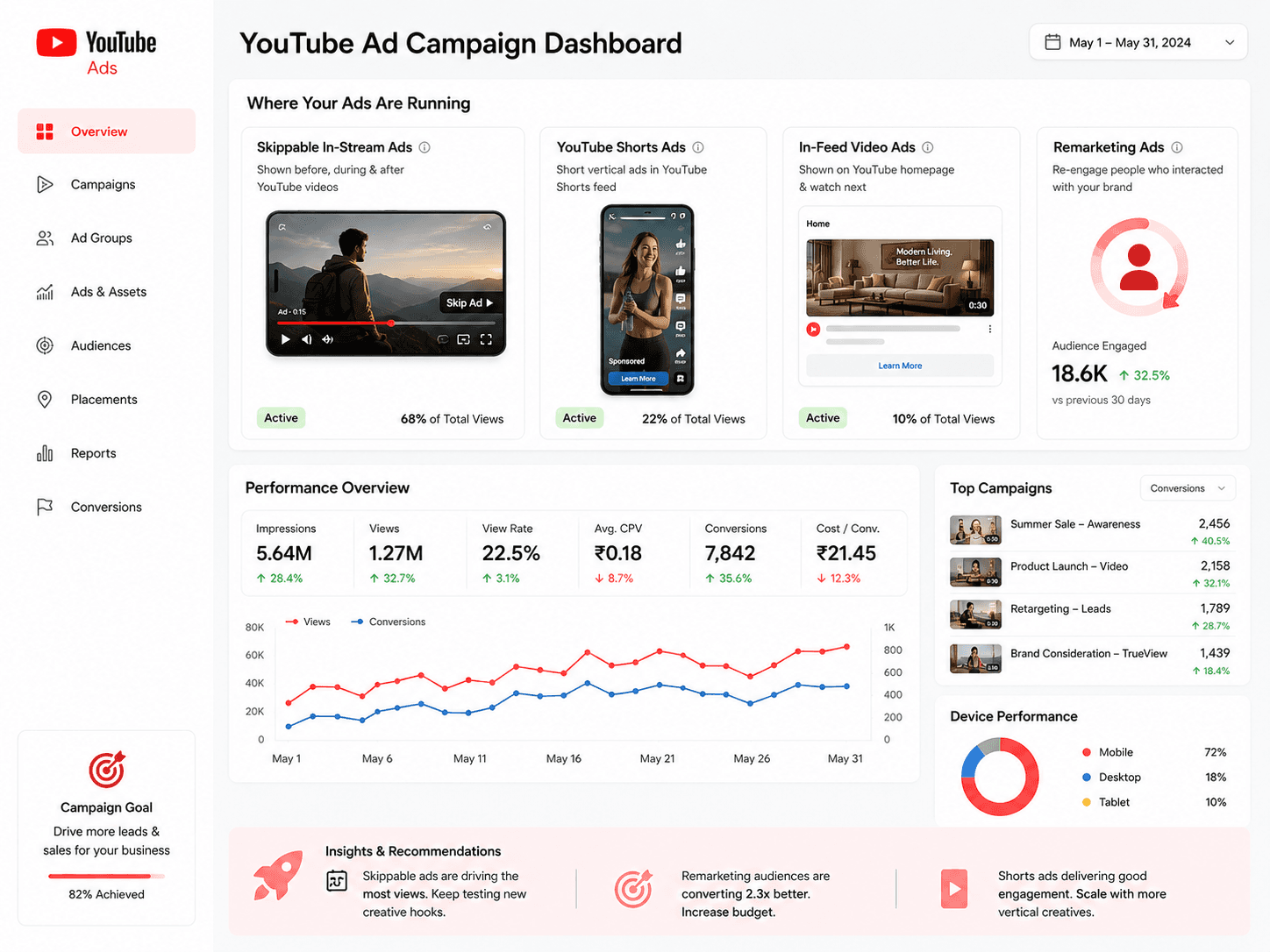The width and height of the screenshot is (1270, 952).
Task: Click the calendar icon in date picker
Action: pyautogui.click(x=1052, y=42)
